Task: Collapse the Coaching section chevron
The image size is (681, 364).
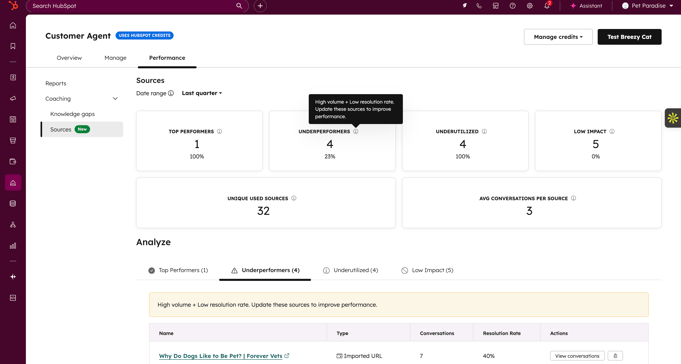Action: (x=115, y=99)
